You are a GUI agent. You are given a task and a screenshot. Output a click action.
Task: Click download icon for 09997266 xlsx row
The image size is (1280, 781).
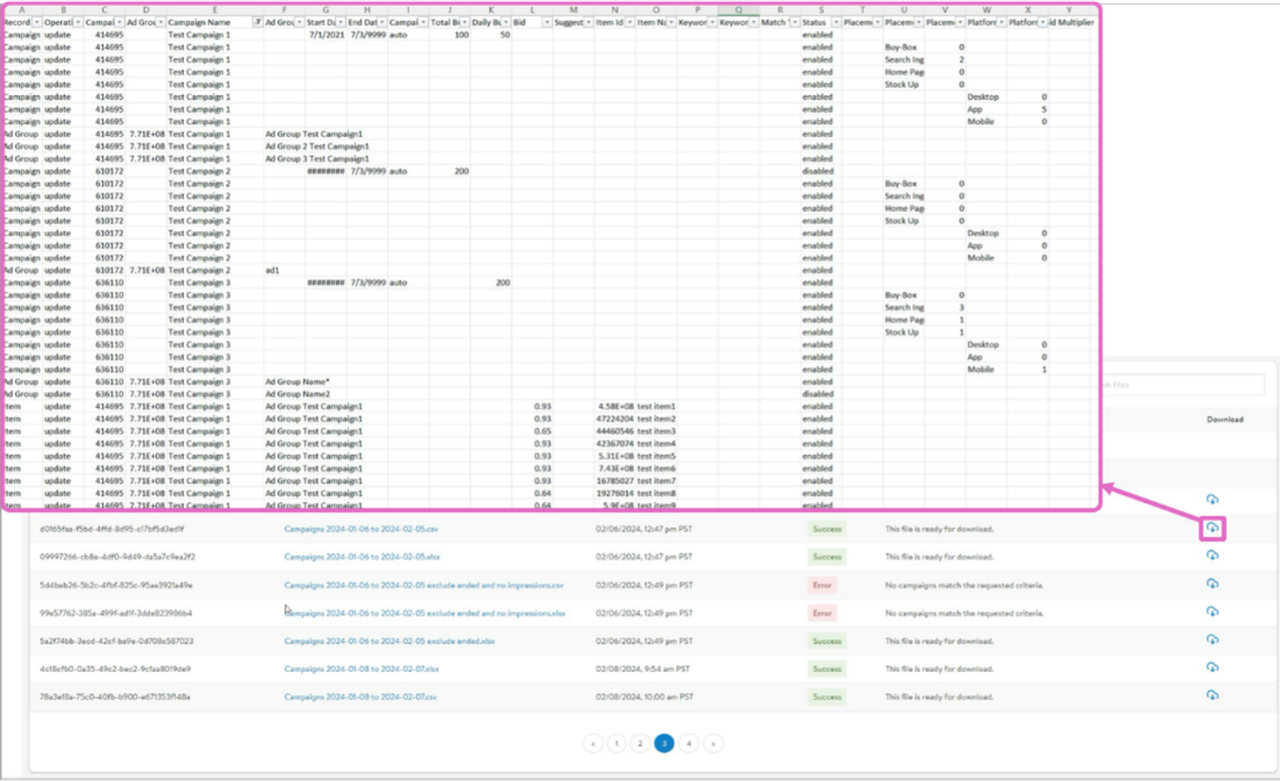[x=1212, y=556]
